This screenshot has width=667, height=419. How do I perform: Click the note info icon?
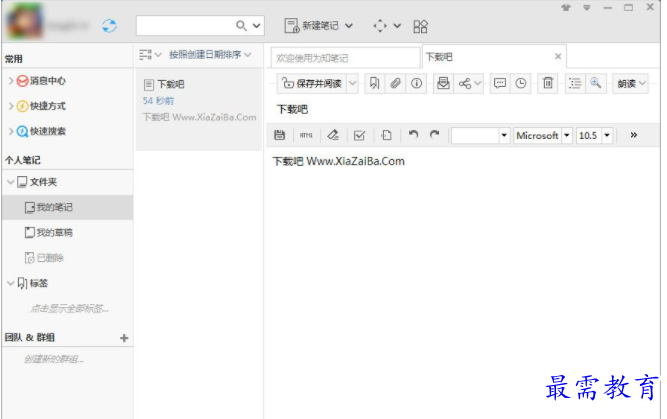coord(416,83)
